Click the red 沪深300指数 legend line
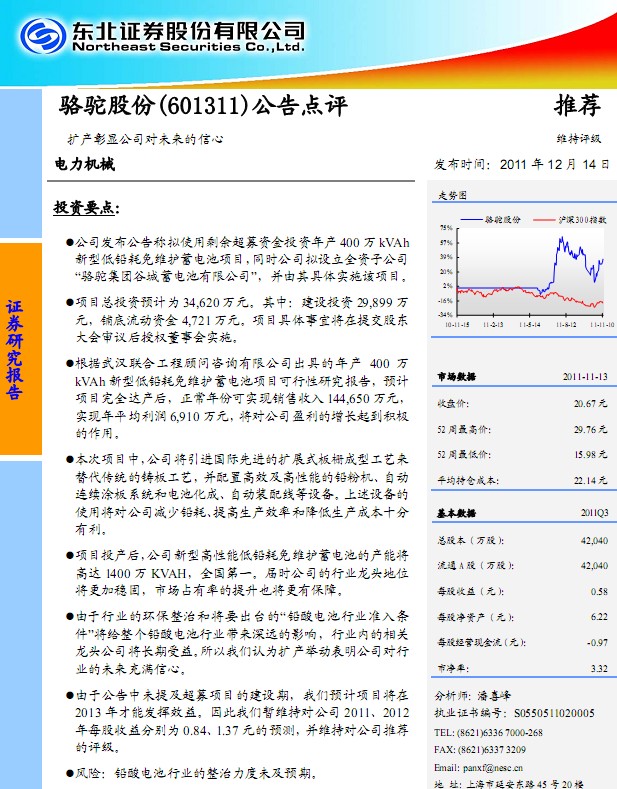 click(545, 217)
